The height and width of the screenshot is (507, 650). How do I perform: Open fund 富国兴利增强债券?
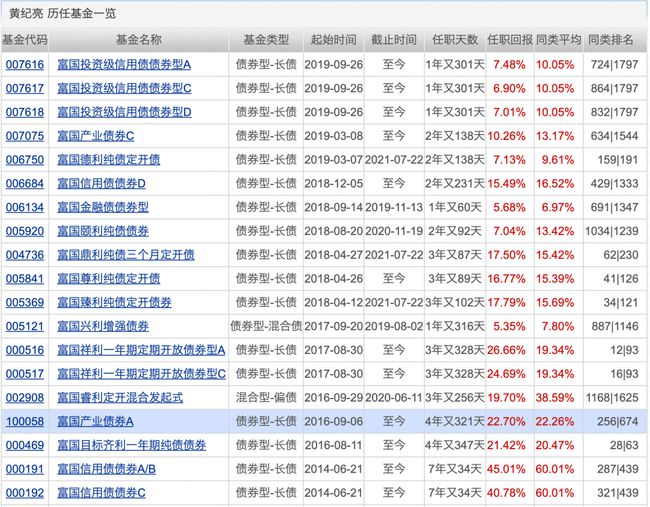(x=103, y=326)
